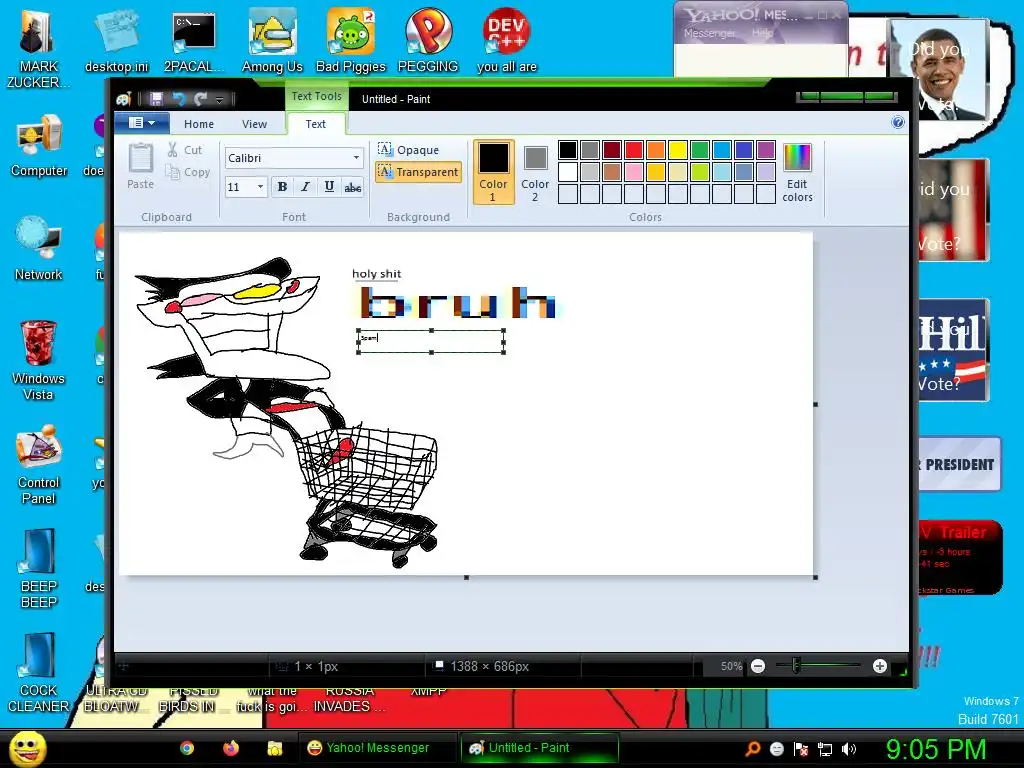This screenshot has width=1024, height=768.
Task: Open file explorer folder on taskbar
Action: click(x=275, y=748)
